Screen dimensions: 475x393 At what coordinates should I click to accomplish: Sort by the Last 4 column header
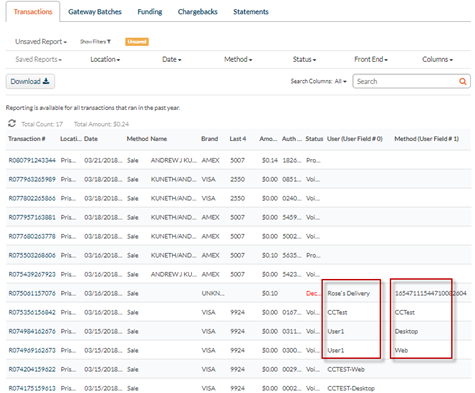pos(238,139)
